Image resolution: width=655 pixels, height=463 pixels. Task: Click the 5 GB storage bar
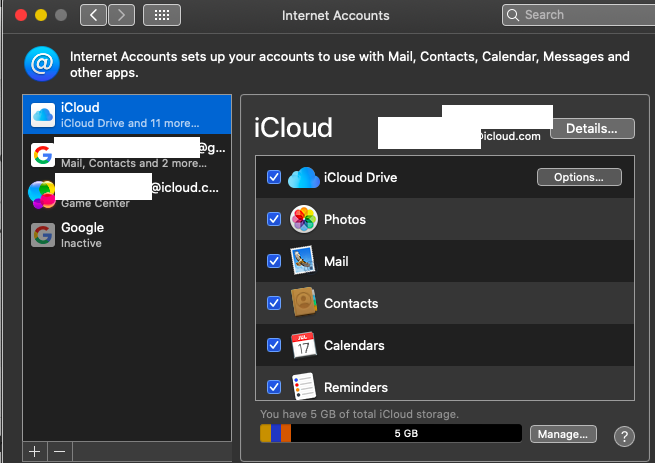(391, 433)
